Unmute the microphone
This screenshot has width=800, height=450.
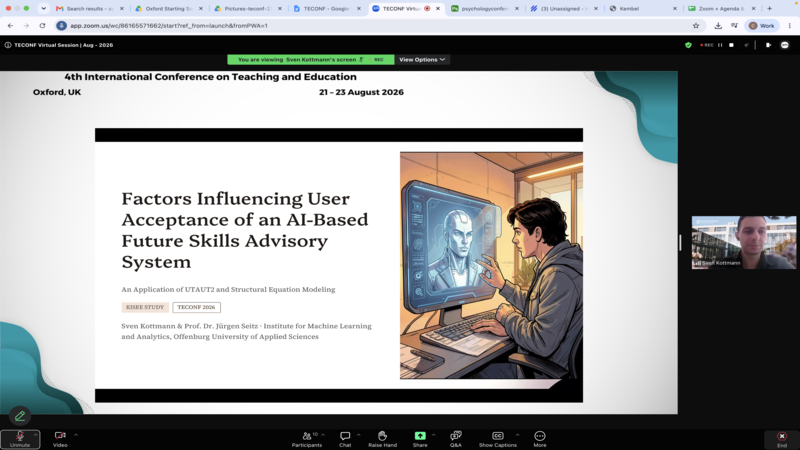20,439
